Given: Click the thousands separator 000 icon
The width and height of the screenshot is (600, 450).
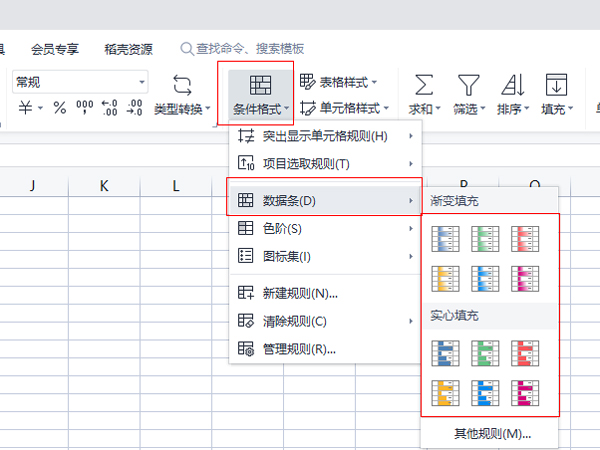Looking at the screenshot, I should click(84, 108).
